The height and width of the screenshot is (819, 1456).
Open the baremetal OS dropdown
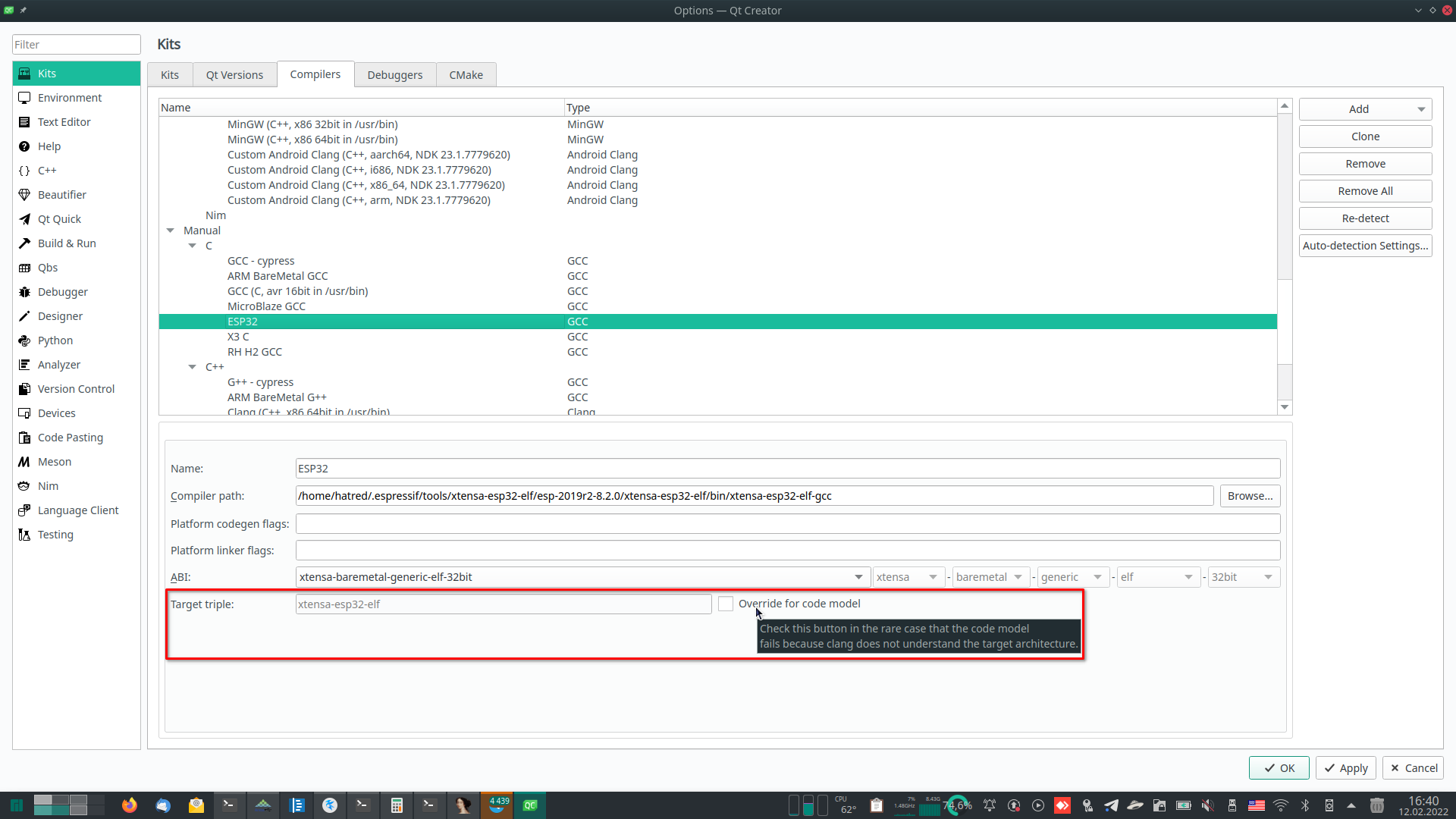click(991, 577)
